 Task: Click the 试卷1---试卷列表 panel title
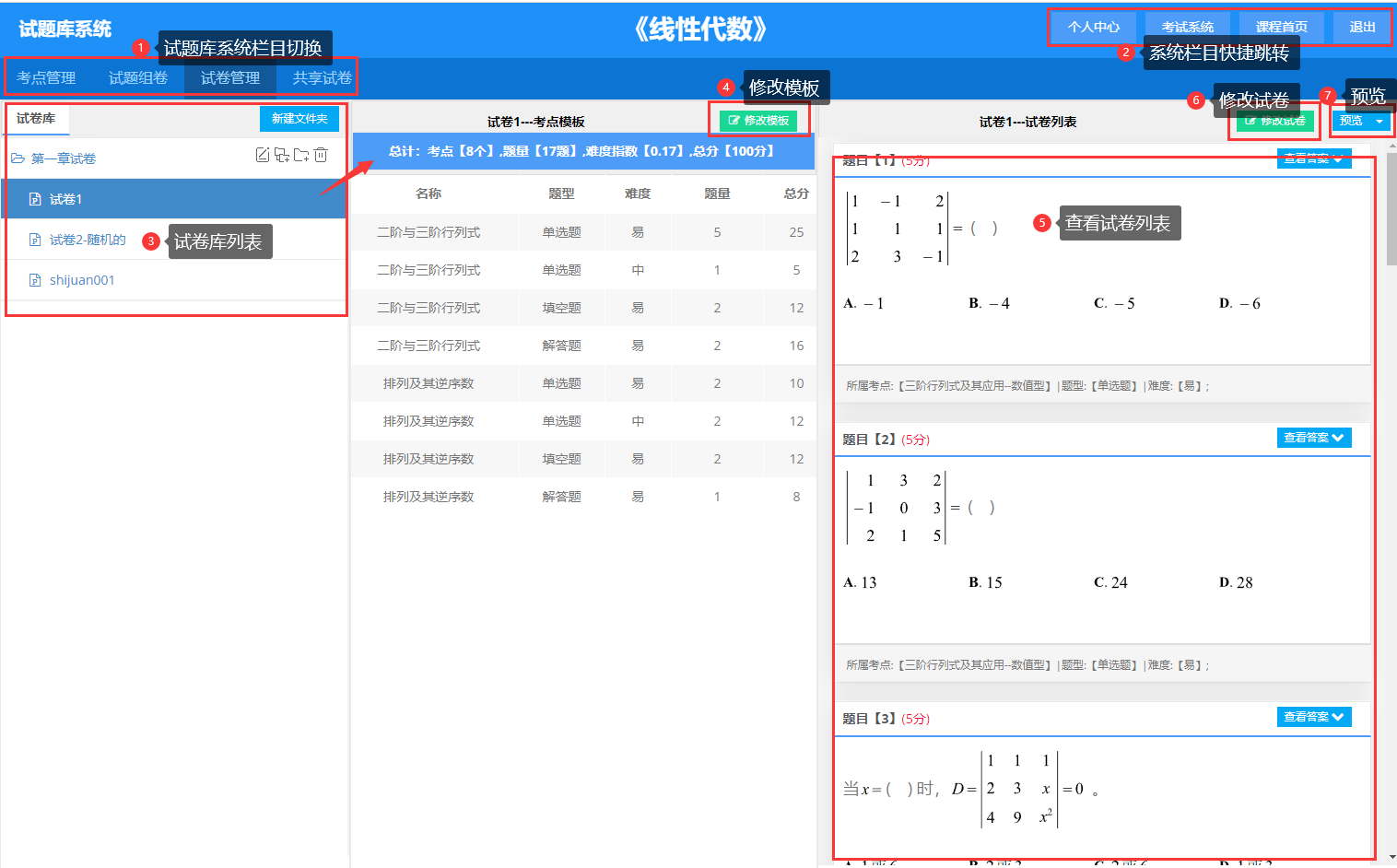1027,122
